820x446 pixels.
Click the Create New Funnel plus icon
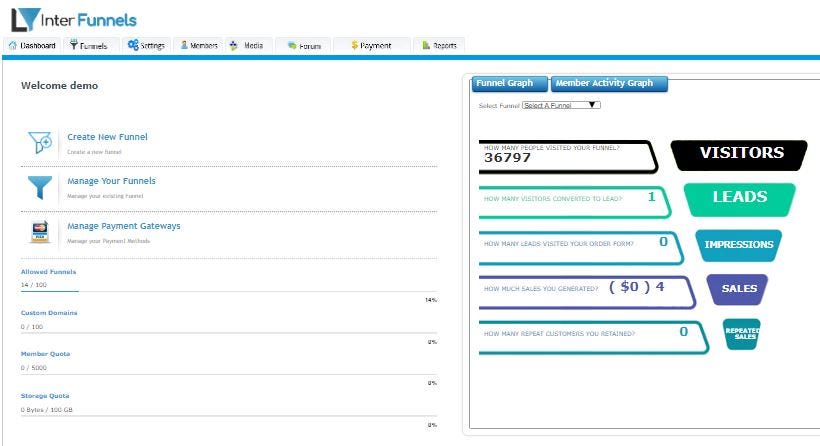40,142
